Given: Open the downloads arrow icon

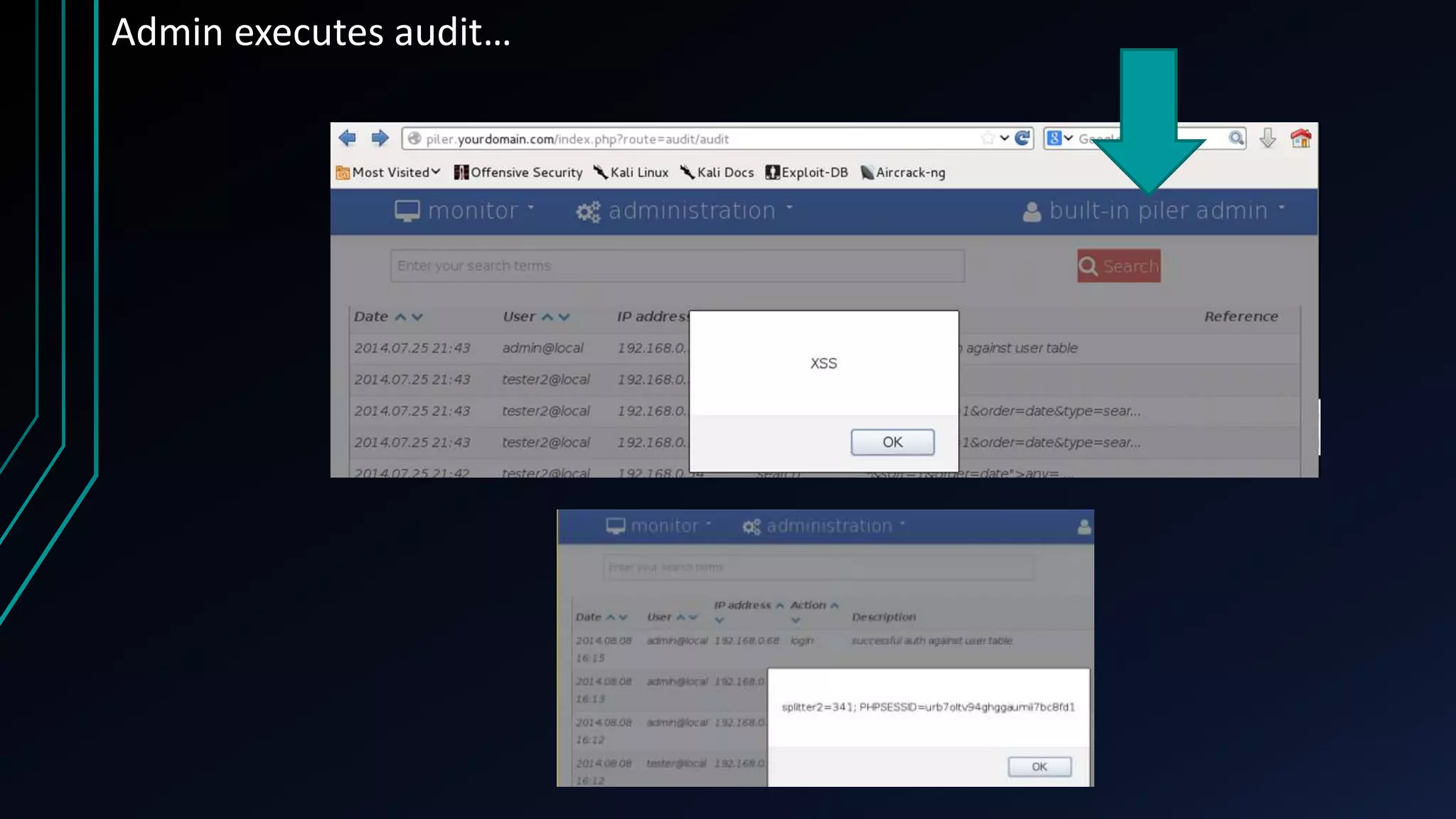Looking at the screenshot, I should pyautogui.click(x=1268, y=138).
